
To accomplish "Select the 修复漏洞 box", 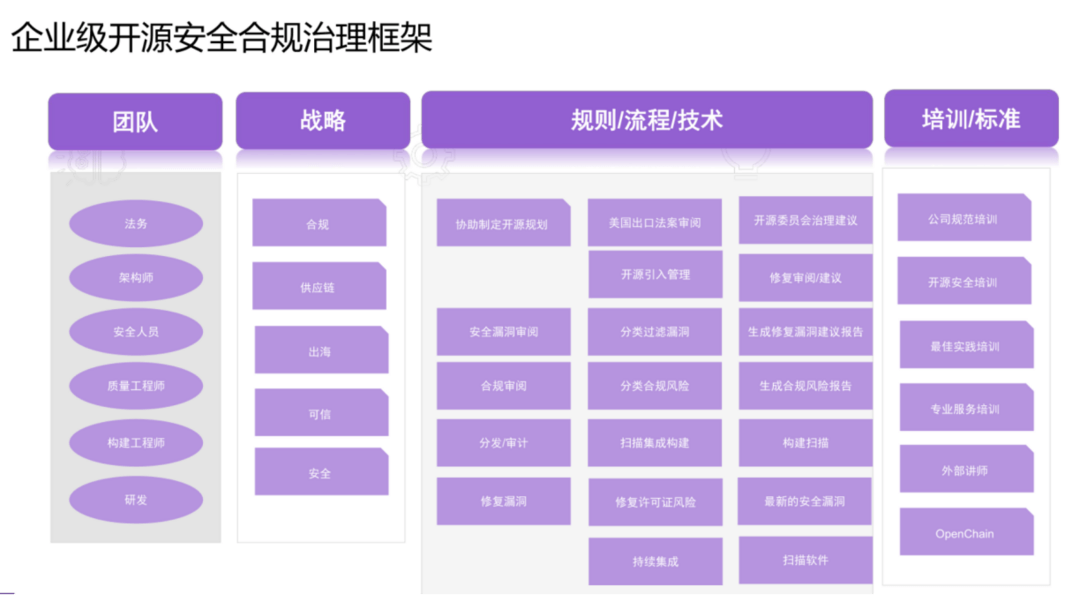I will tap(503, 501).
